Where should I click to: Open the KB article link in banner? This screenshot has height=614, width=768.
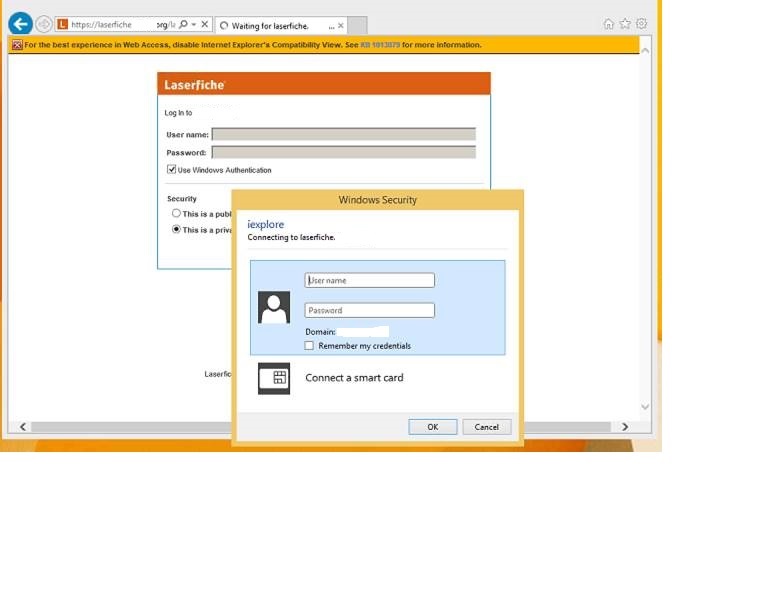[x=380, y=45]
